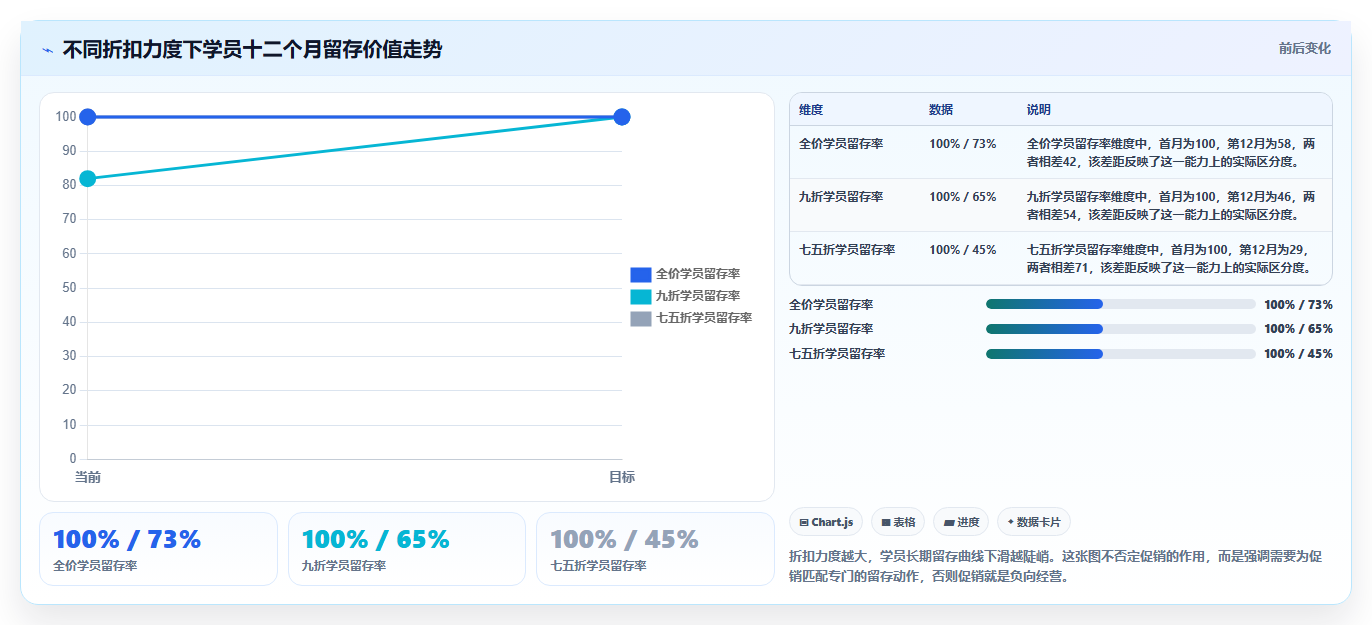
Task: Click the description mentioning 第12月为46
Action: coord(1172,205)
